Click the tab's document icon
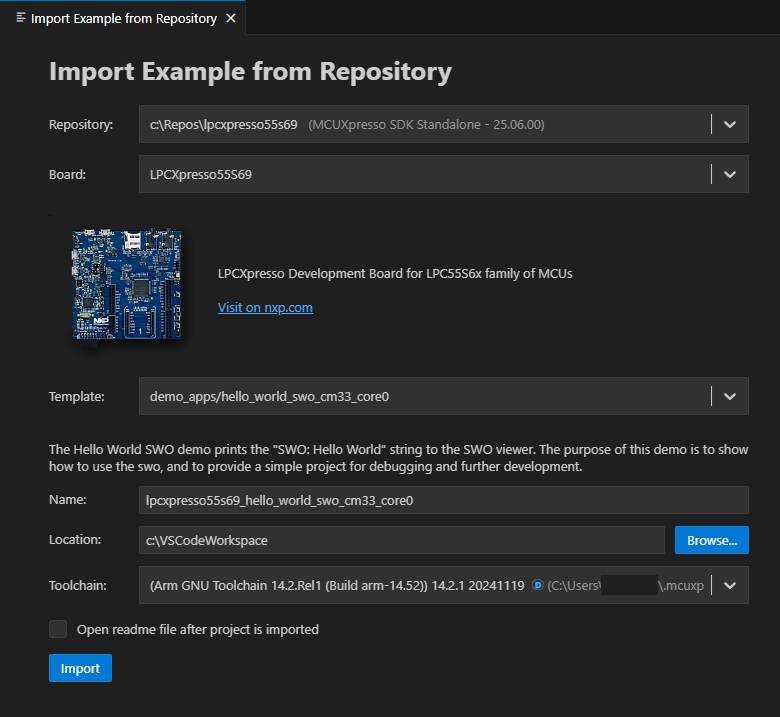This screenshot has width=780, height=717. pos(20,18)
